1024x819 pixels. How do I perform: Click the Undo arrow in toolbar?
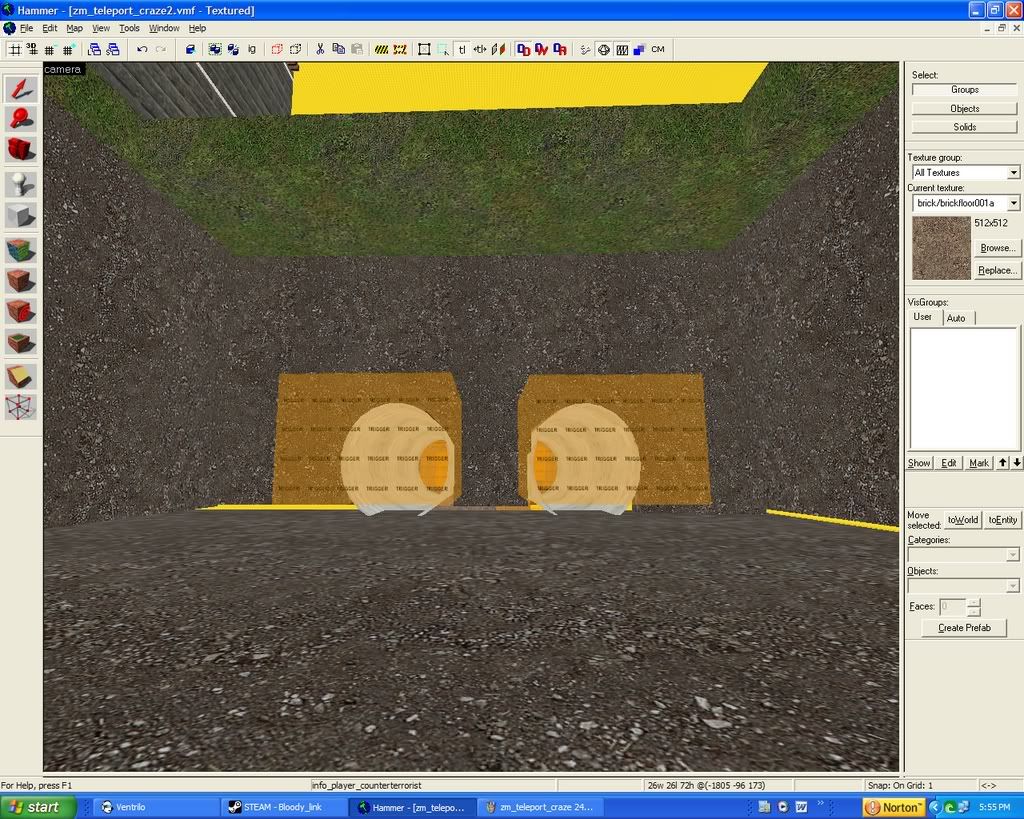tap(142, 49)
